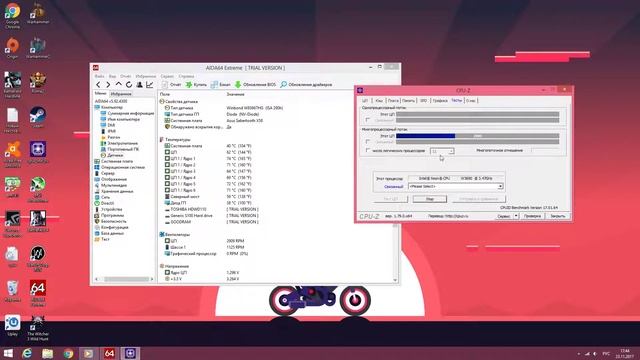Open the graph icon in AIDA64 toolbar
The image size is (640, 360).
[x=150, y=84]
